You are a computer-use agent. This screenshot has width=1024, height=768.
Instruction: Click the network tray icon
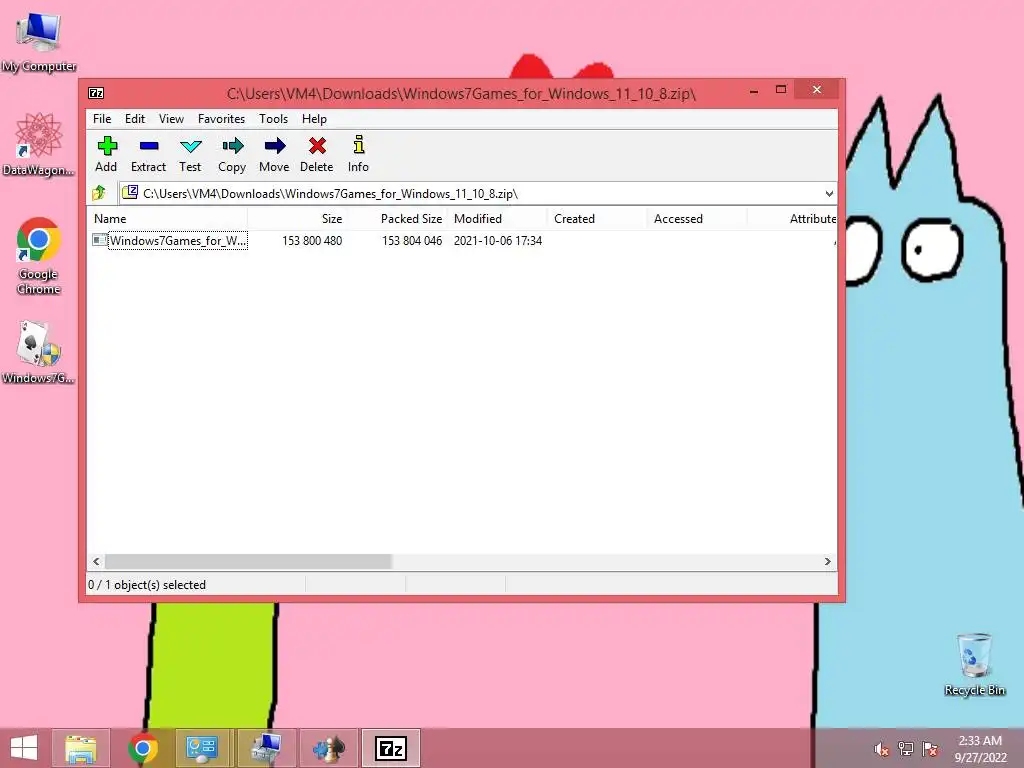point(906,749)
